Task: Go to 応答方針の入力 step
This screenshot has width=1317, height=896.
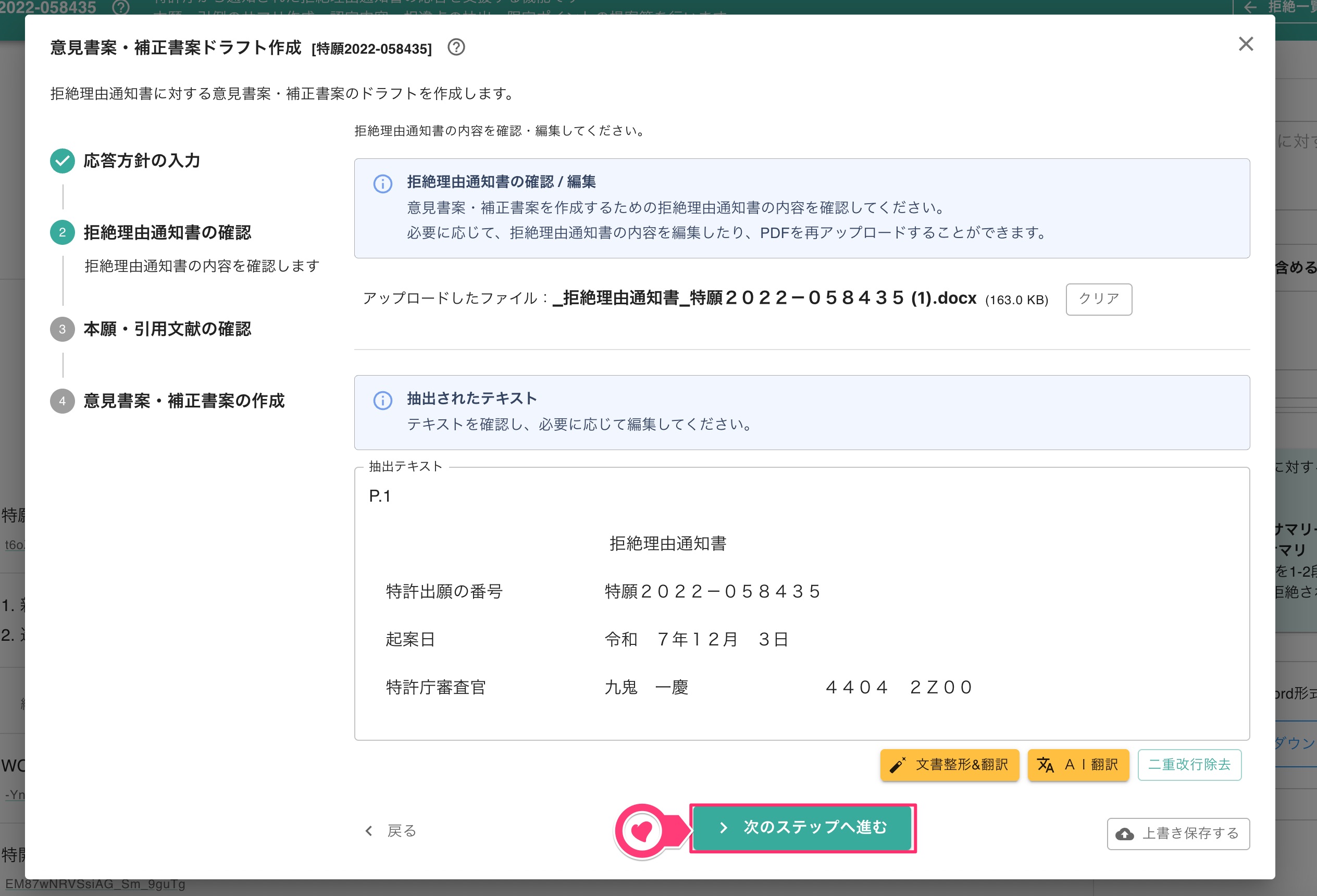Action: pyautogui.click(x=142, y=161)
